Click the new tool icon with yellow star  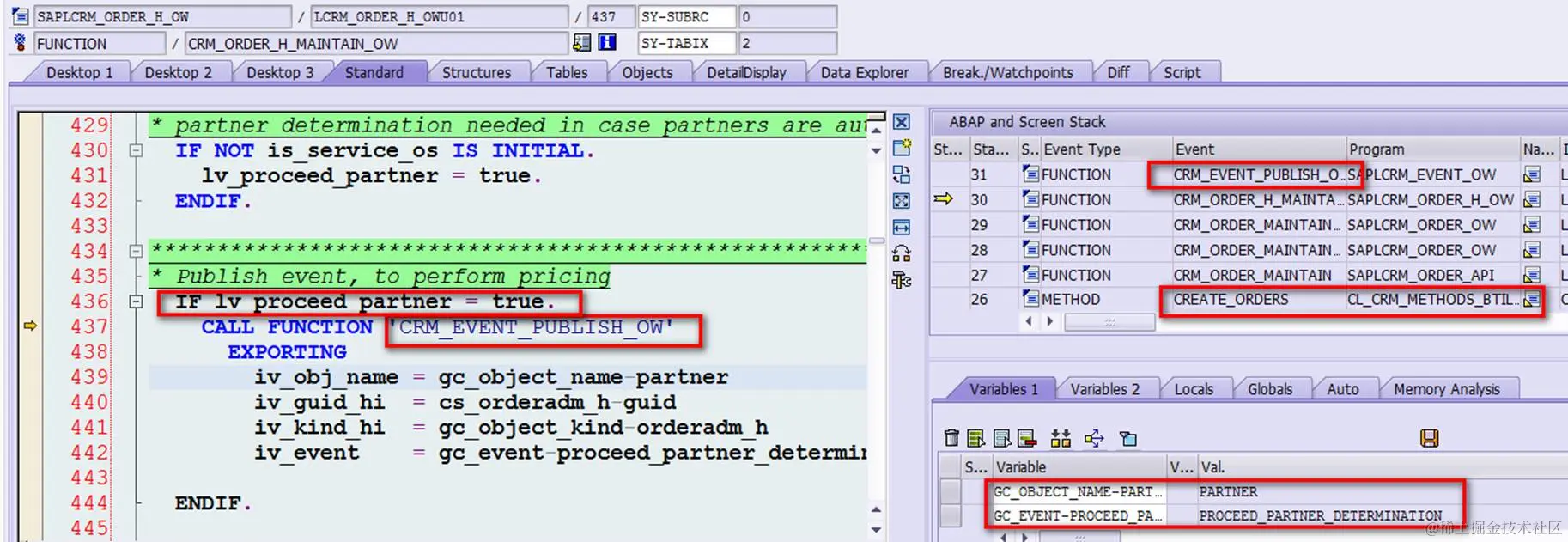coord(902,148)
